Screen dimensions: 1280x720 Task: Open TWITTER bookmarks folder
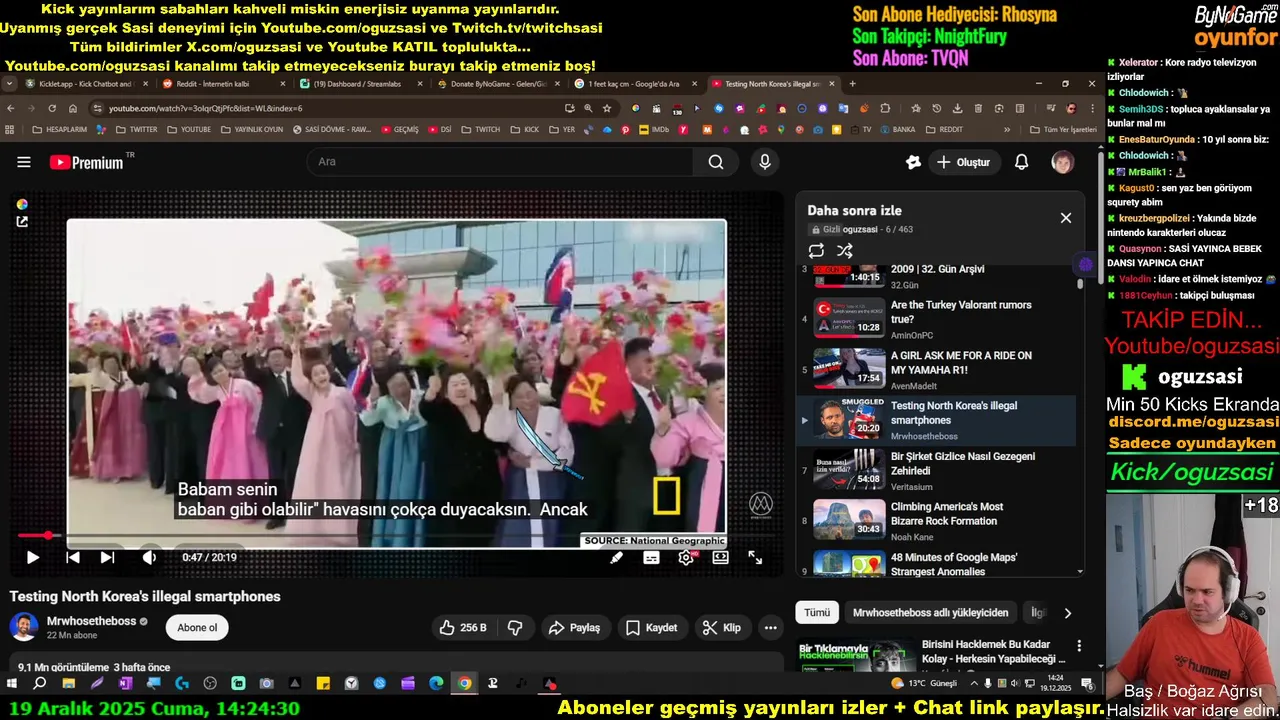(137, 129)
